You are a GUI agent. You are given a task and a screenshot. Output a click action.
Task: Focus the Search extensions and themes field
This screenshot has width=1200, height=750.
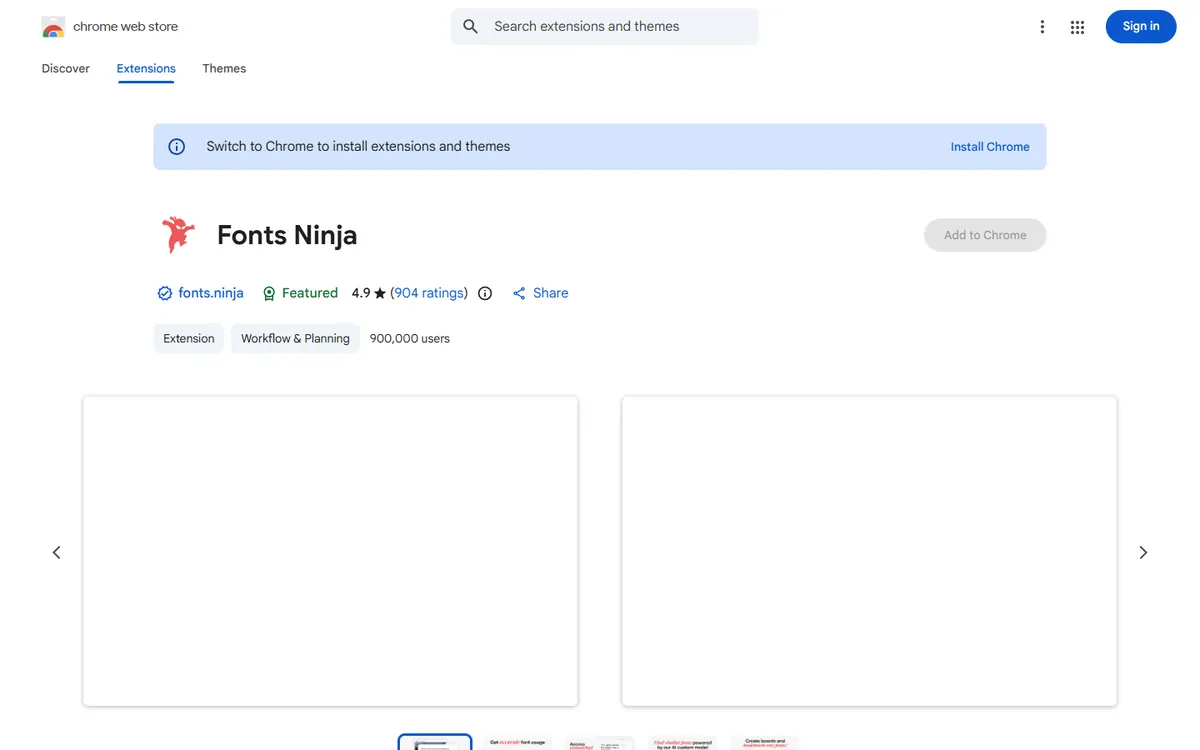pos(605,27)
